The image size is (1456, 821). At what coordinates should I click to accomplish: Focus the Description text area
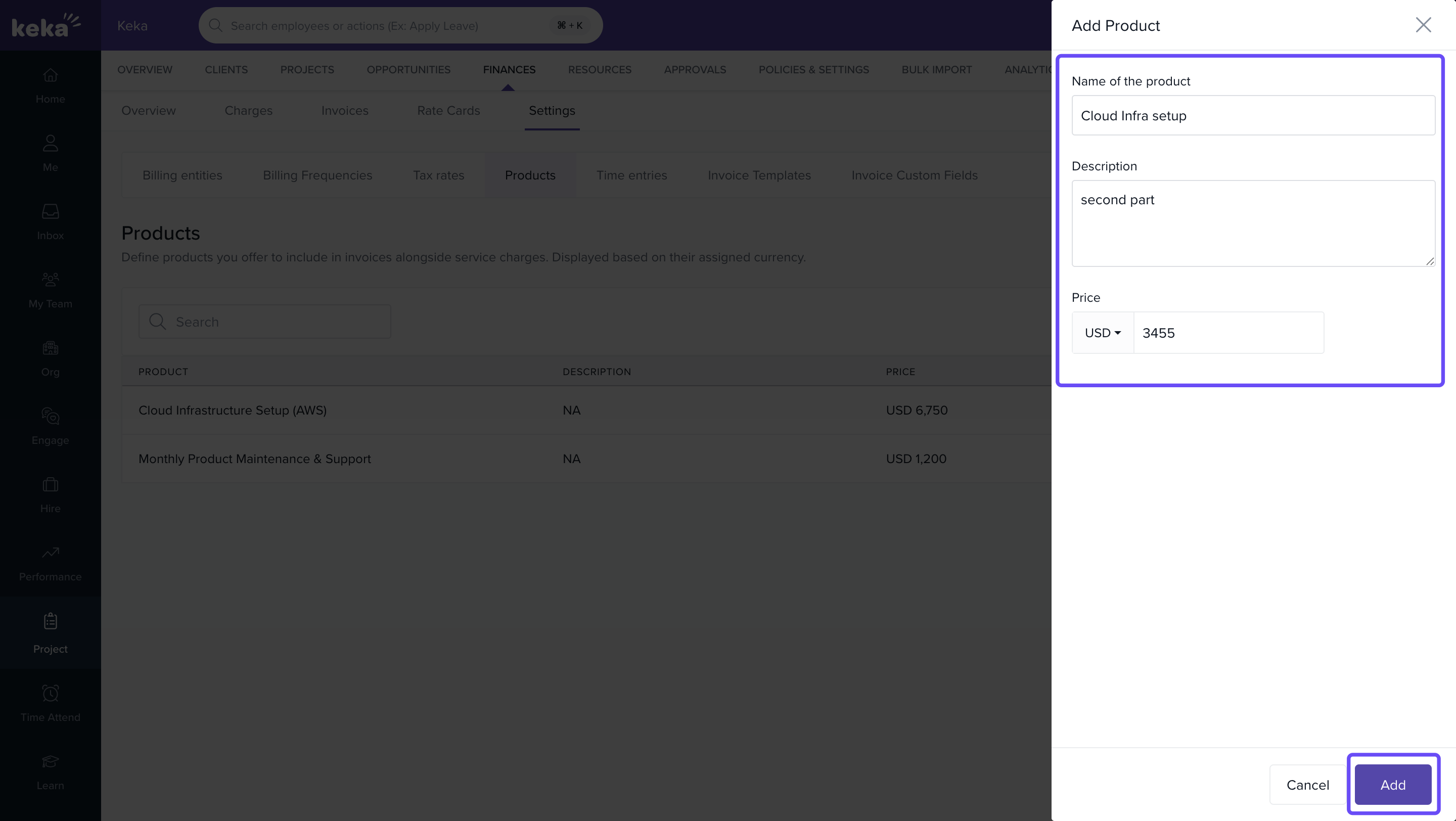click(1253, 224)
